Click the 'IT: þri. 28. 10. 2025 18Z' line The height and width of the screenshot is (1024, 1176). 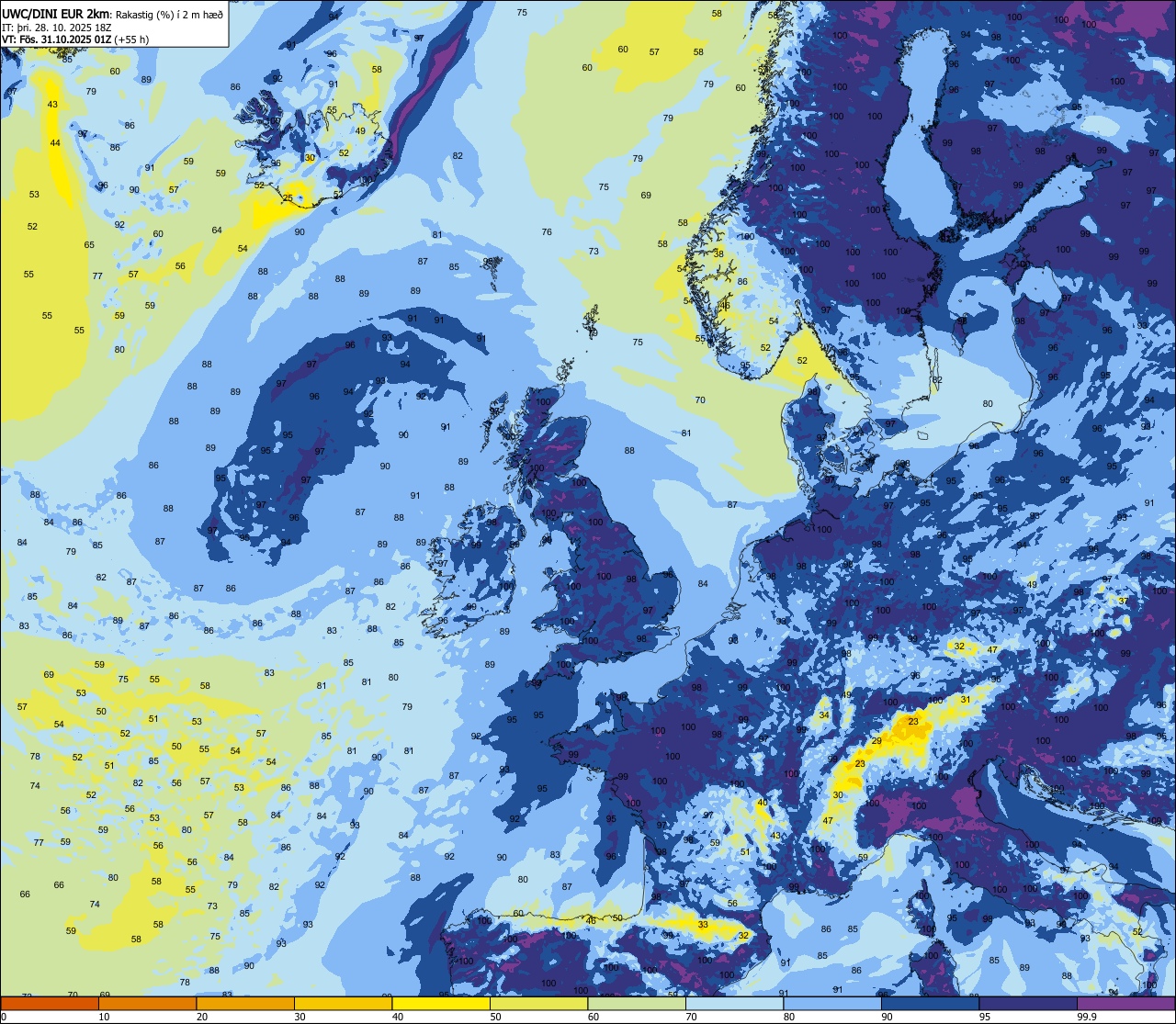coord(57,27)
